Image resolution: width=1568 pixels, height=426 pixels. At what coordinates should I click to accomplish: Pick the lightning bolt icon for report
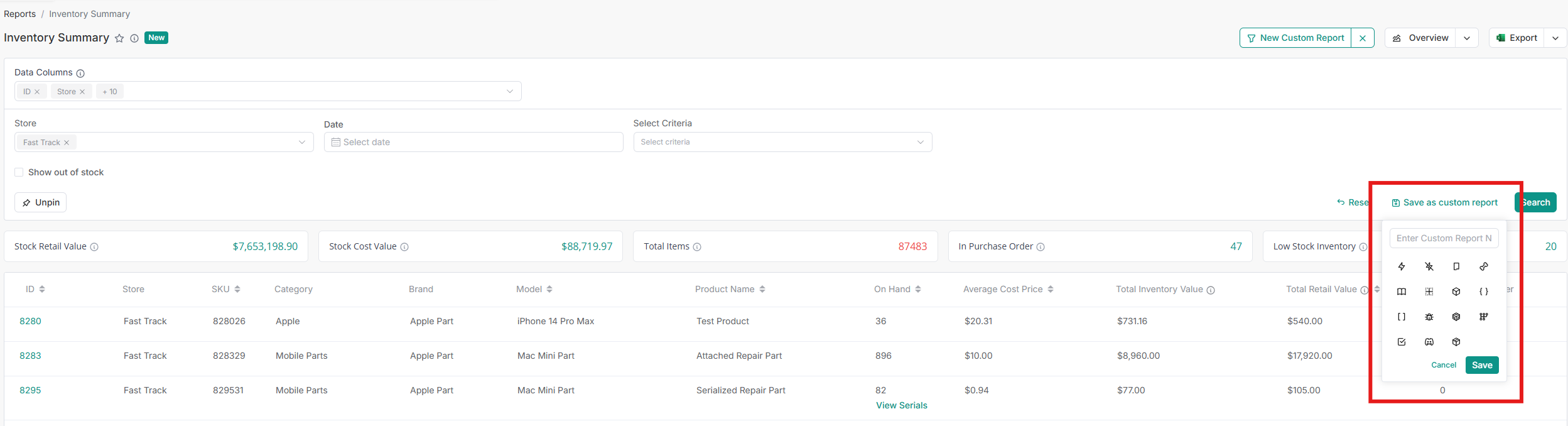click(1402, 266)
